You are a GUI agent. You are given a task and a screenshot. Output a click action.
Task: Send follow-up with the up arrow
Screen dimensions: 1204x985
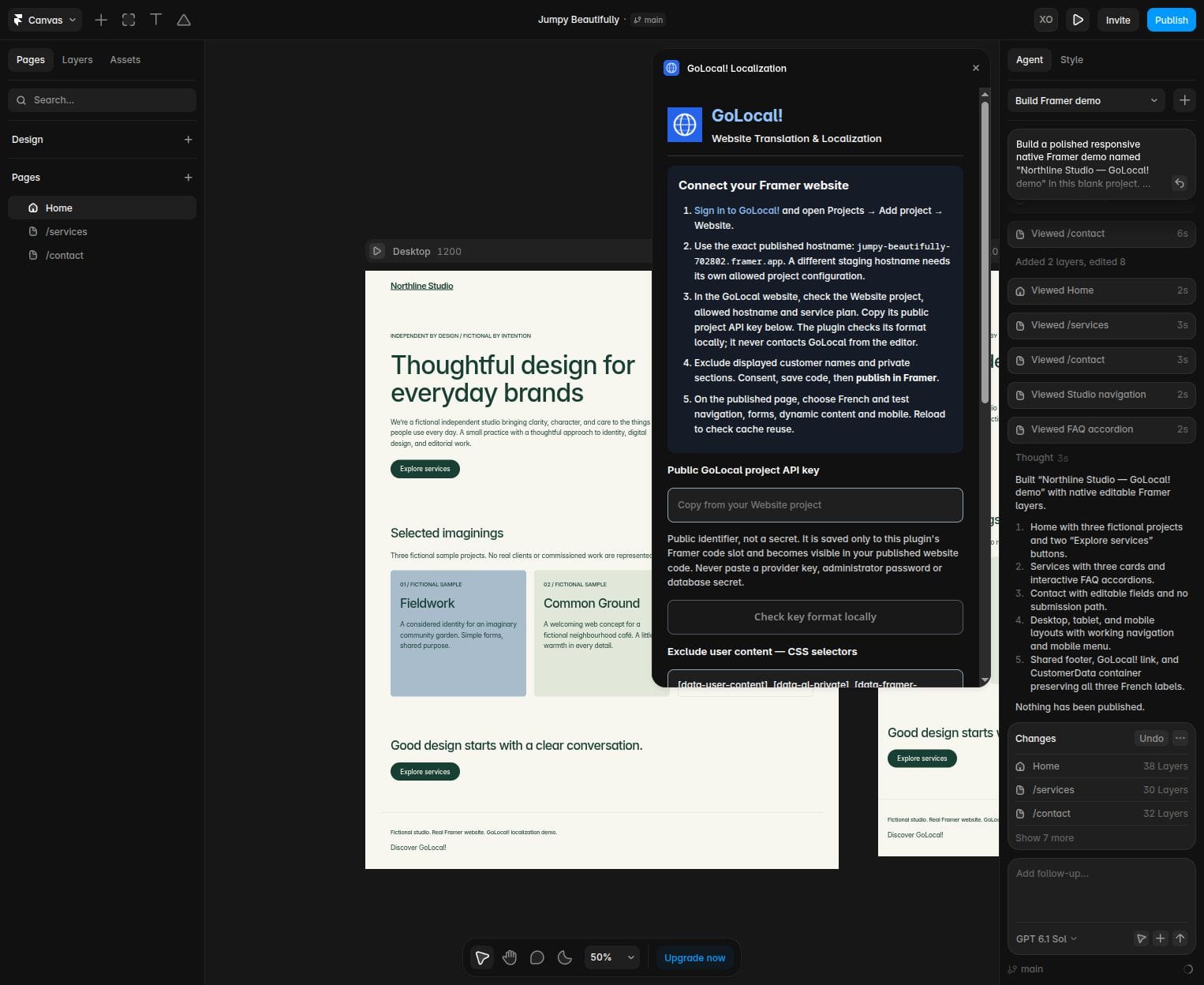[x=1180, y=938]
